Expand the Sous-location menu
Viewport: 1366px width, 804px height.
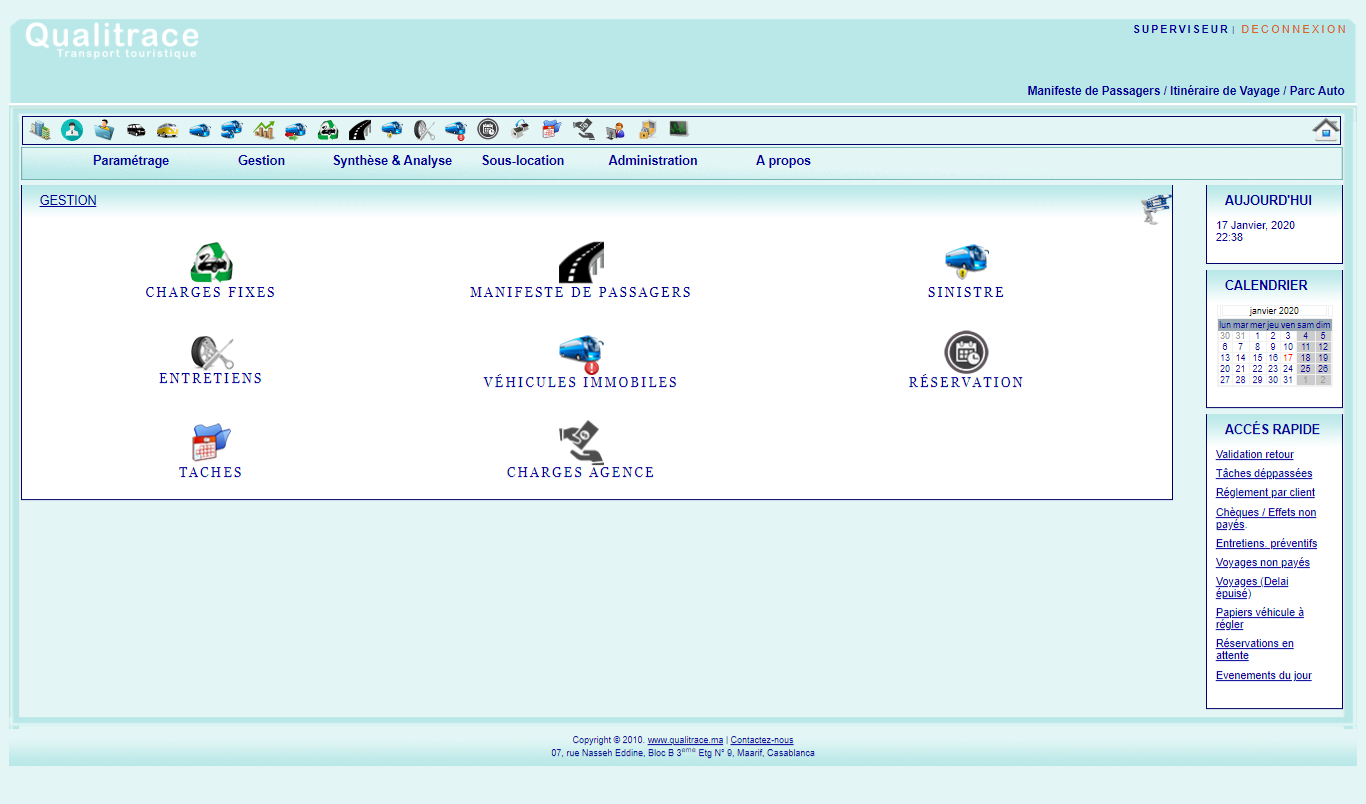[523, 161]
